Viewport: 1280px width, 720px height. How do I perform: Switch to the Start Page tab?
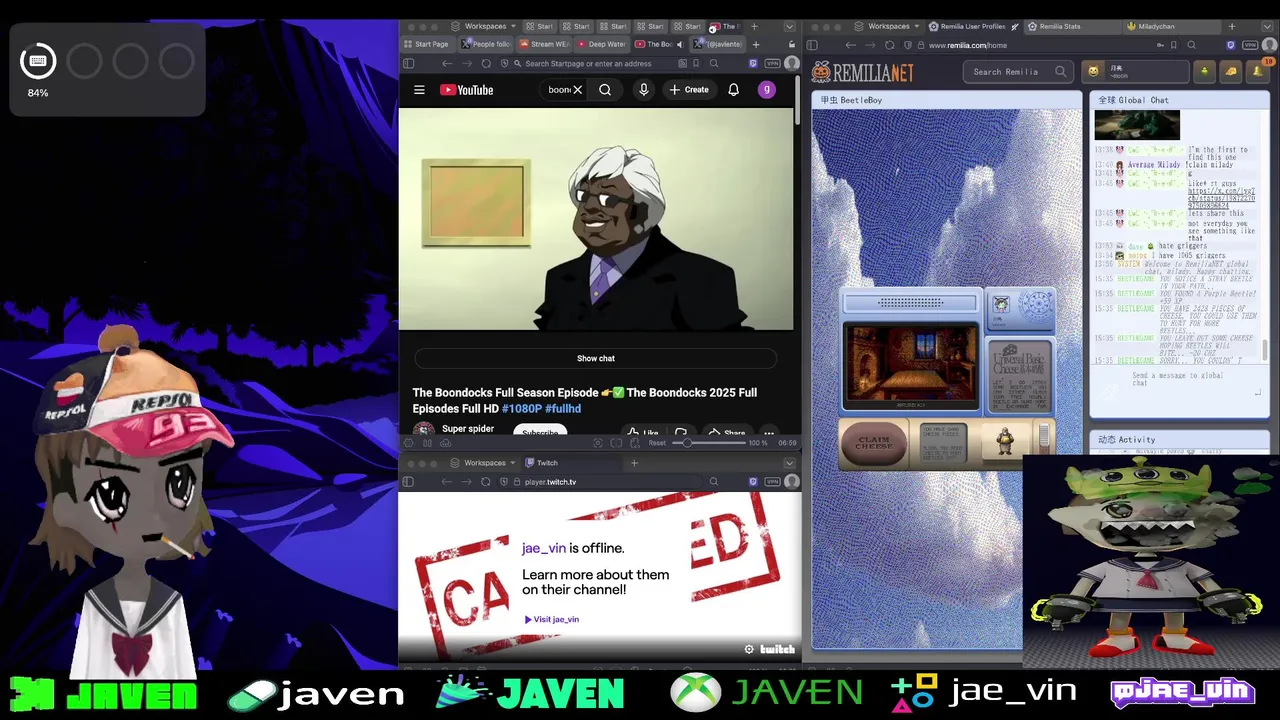(x=427, y=44)
